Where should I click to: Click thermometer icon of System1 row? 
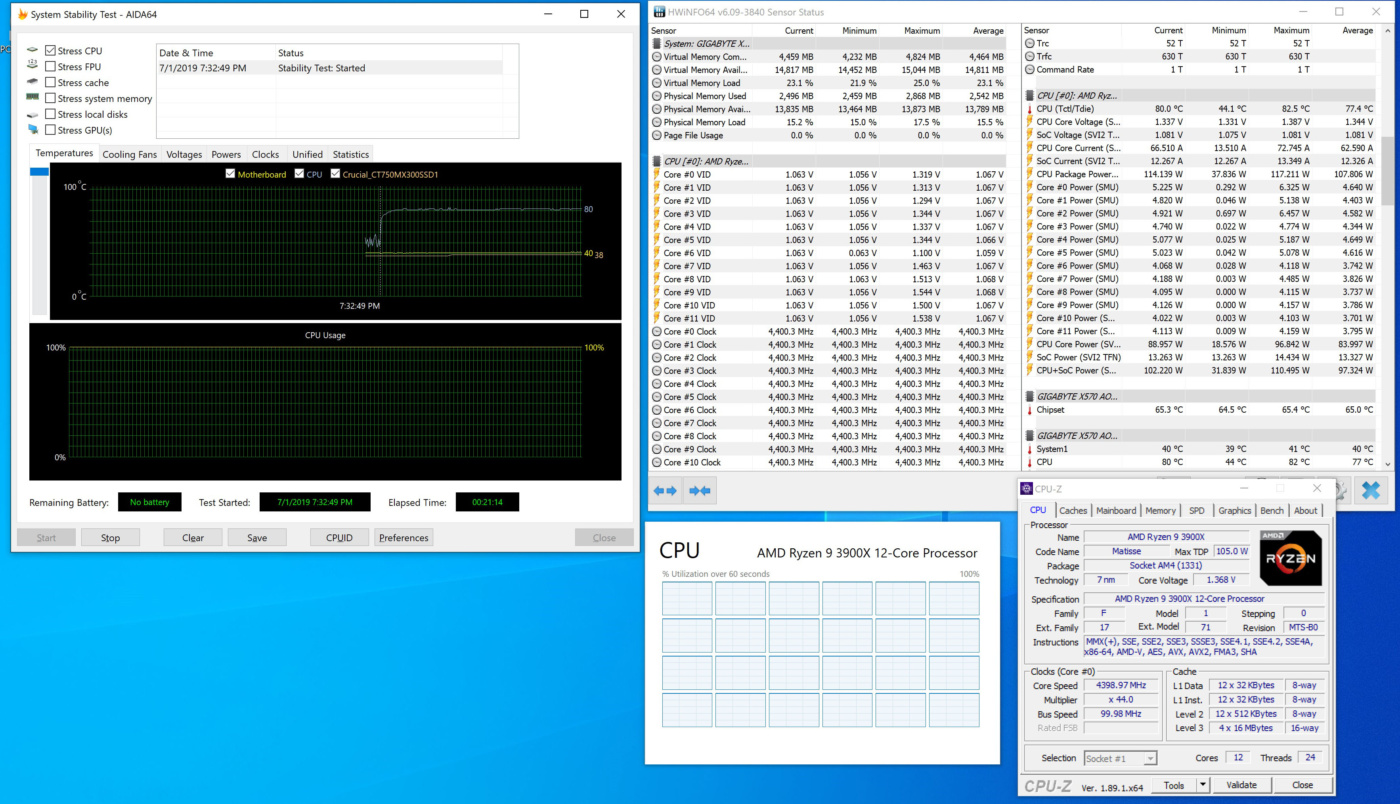1029,449
